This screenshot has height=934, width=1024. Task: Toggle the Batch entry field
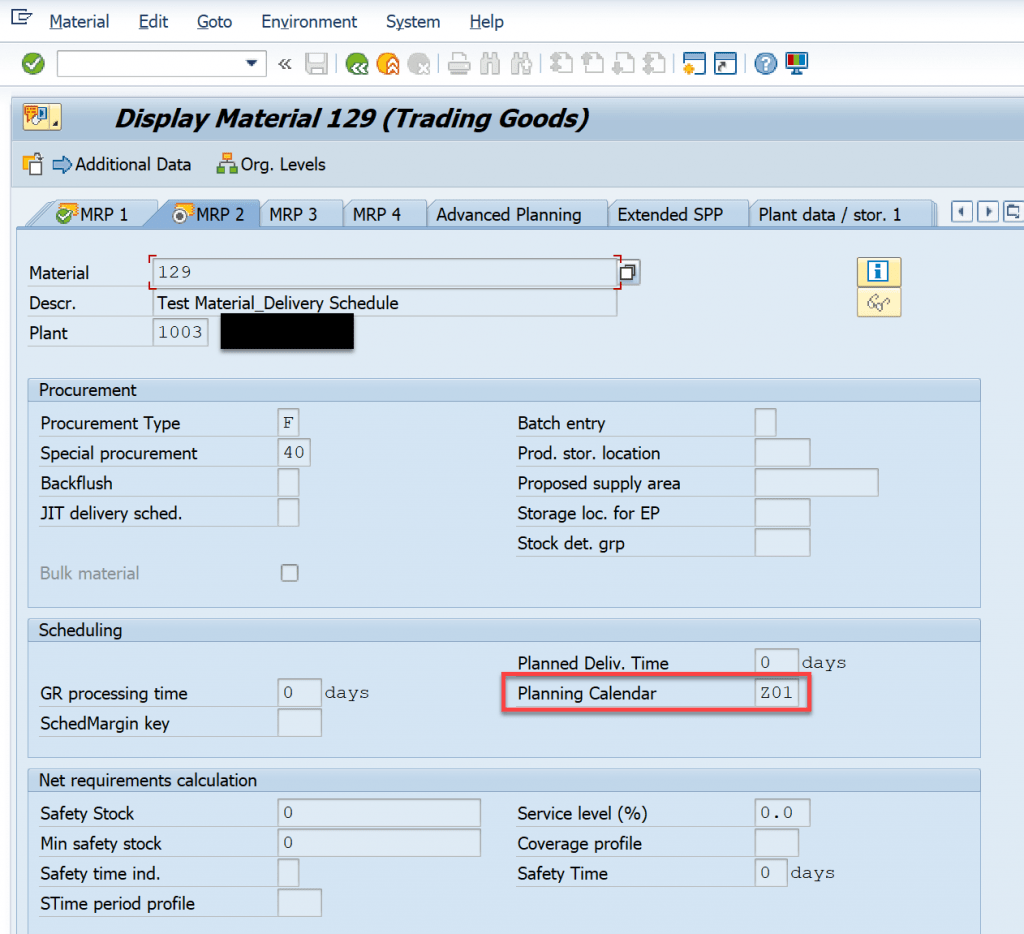click(x=765, y=423)
